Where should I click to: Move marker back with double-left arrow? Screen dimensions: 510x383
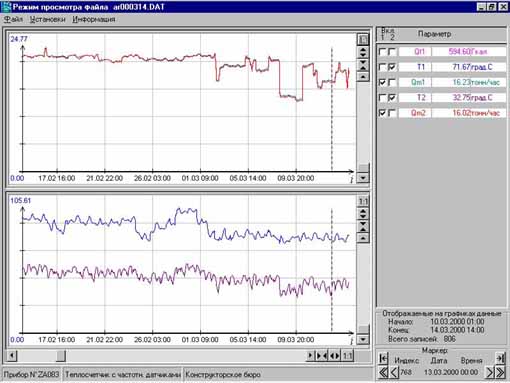(383, 372)
